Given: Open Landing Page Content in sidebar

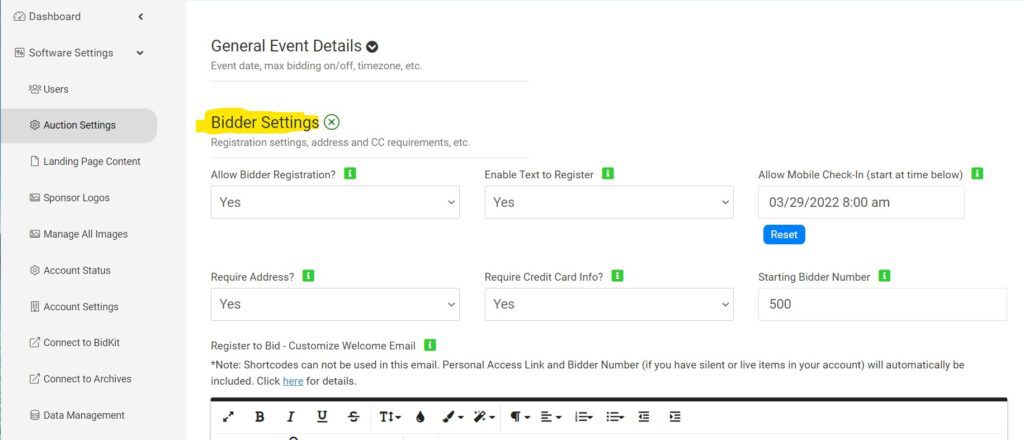Looking at the screenshot, I should 91,161.
